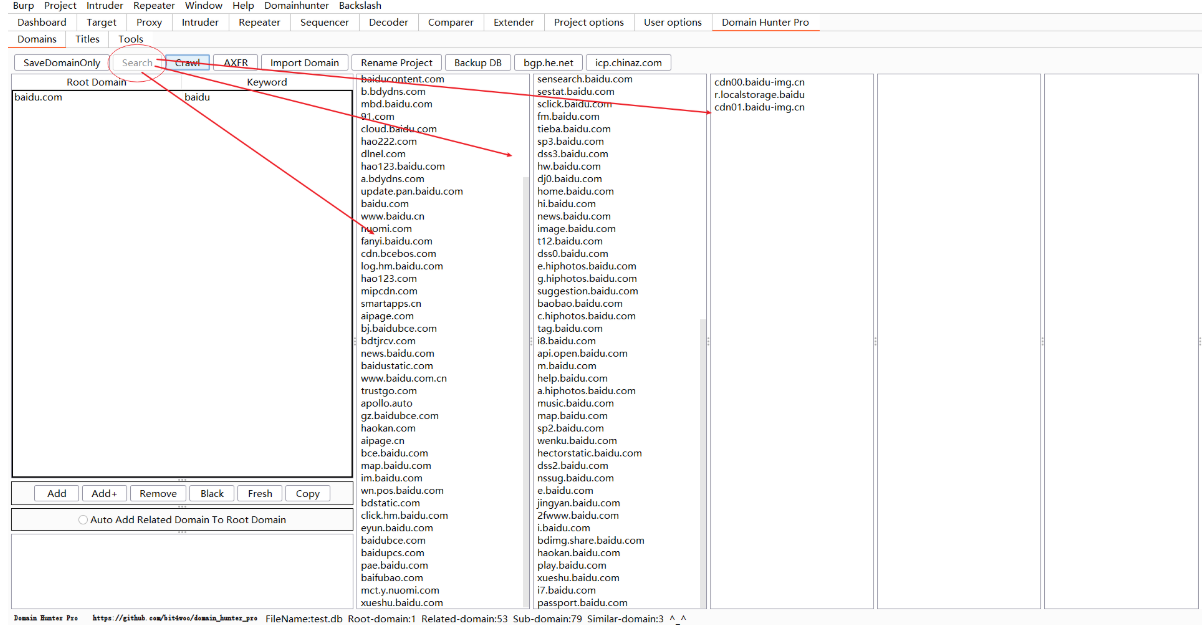Open the Backslash menu

click(x=360, y=6)
